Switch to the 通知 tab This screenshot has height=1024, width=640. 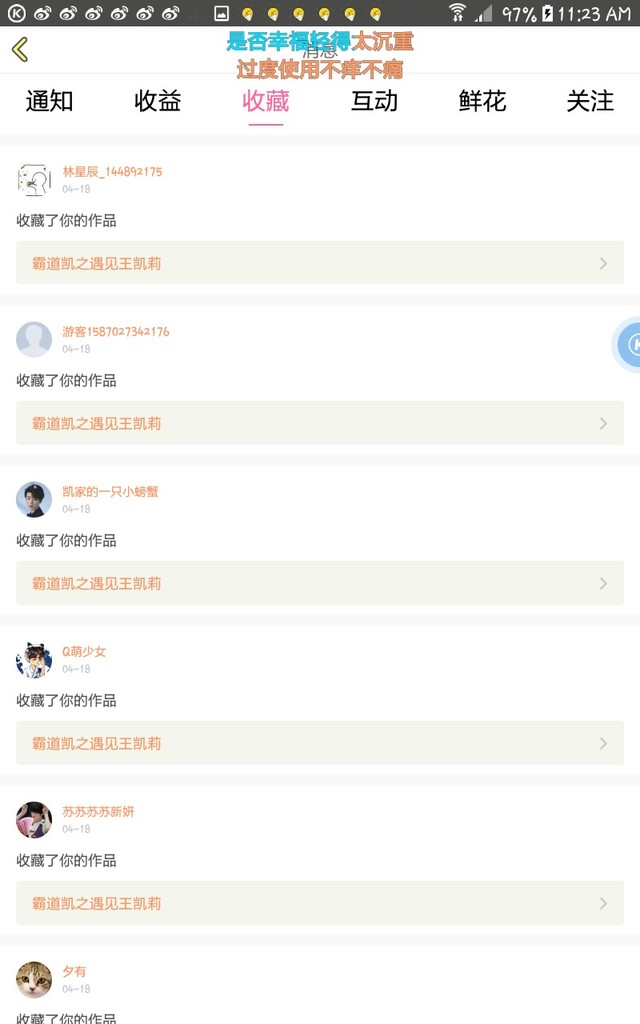(x=49, y=101)
